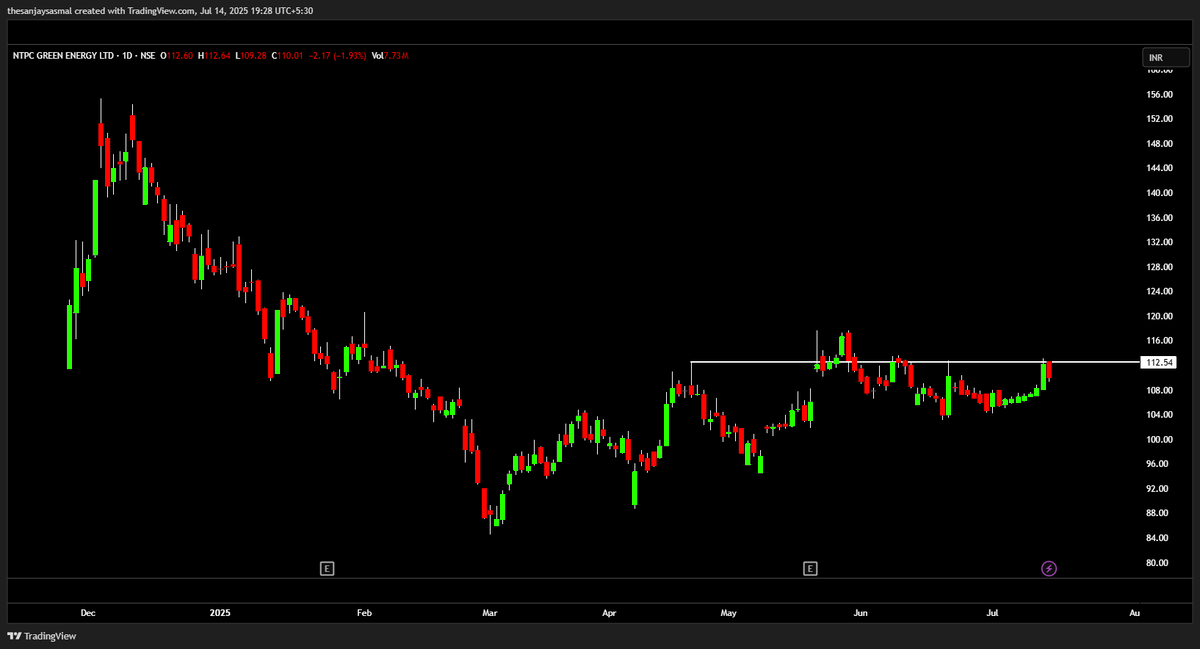
Task: Open the INR currency selector
Action: click(x=1167, y=58)
